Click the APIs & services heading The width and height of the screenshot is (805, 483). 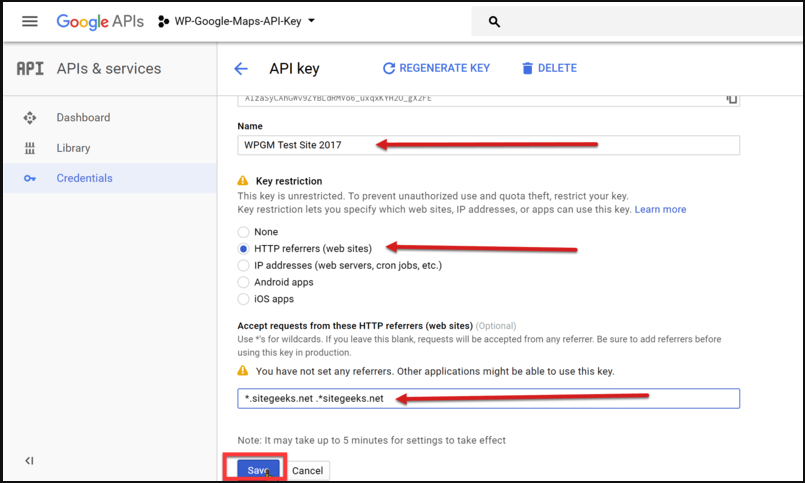click(109, 68)
